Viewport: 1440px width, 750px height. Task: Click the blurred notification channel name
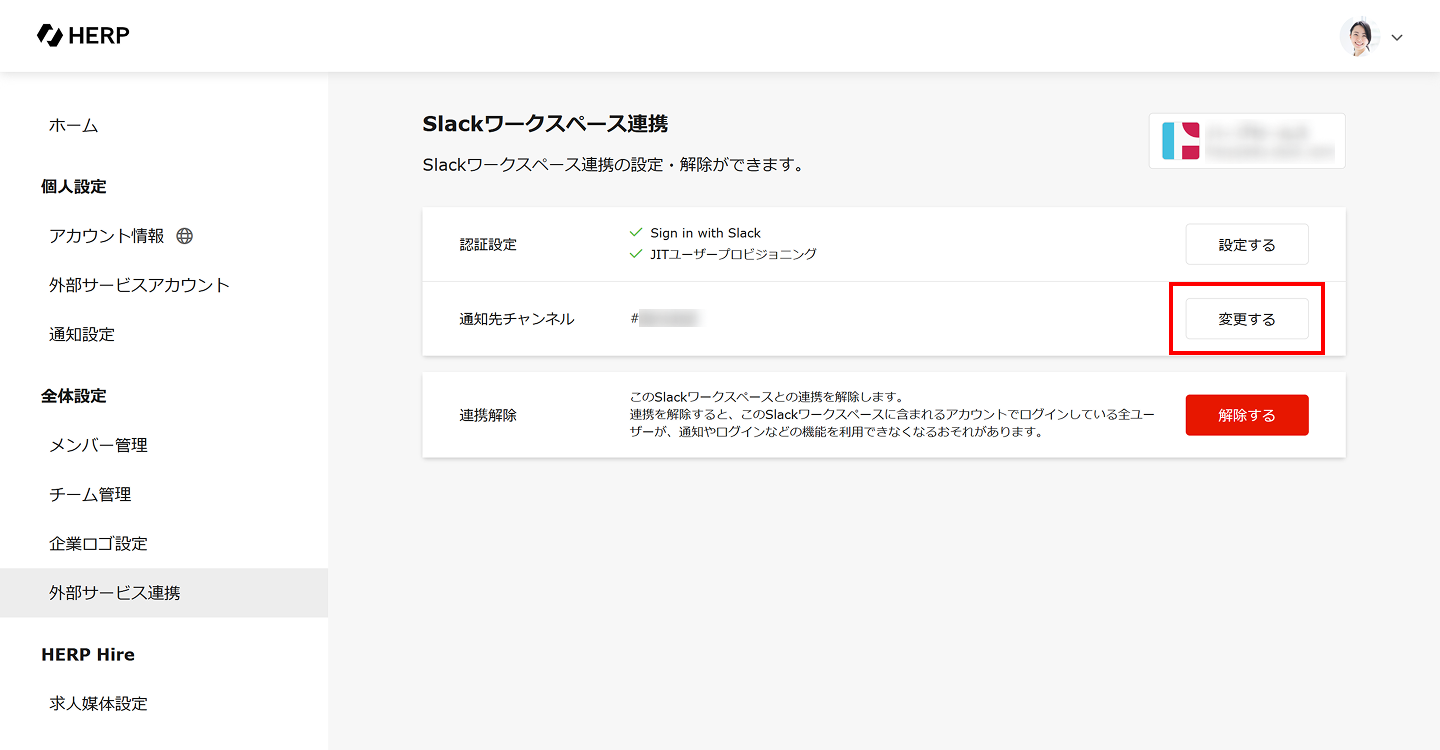(669, 319)
